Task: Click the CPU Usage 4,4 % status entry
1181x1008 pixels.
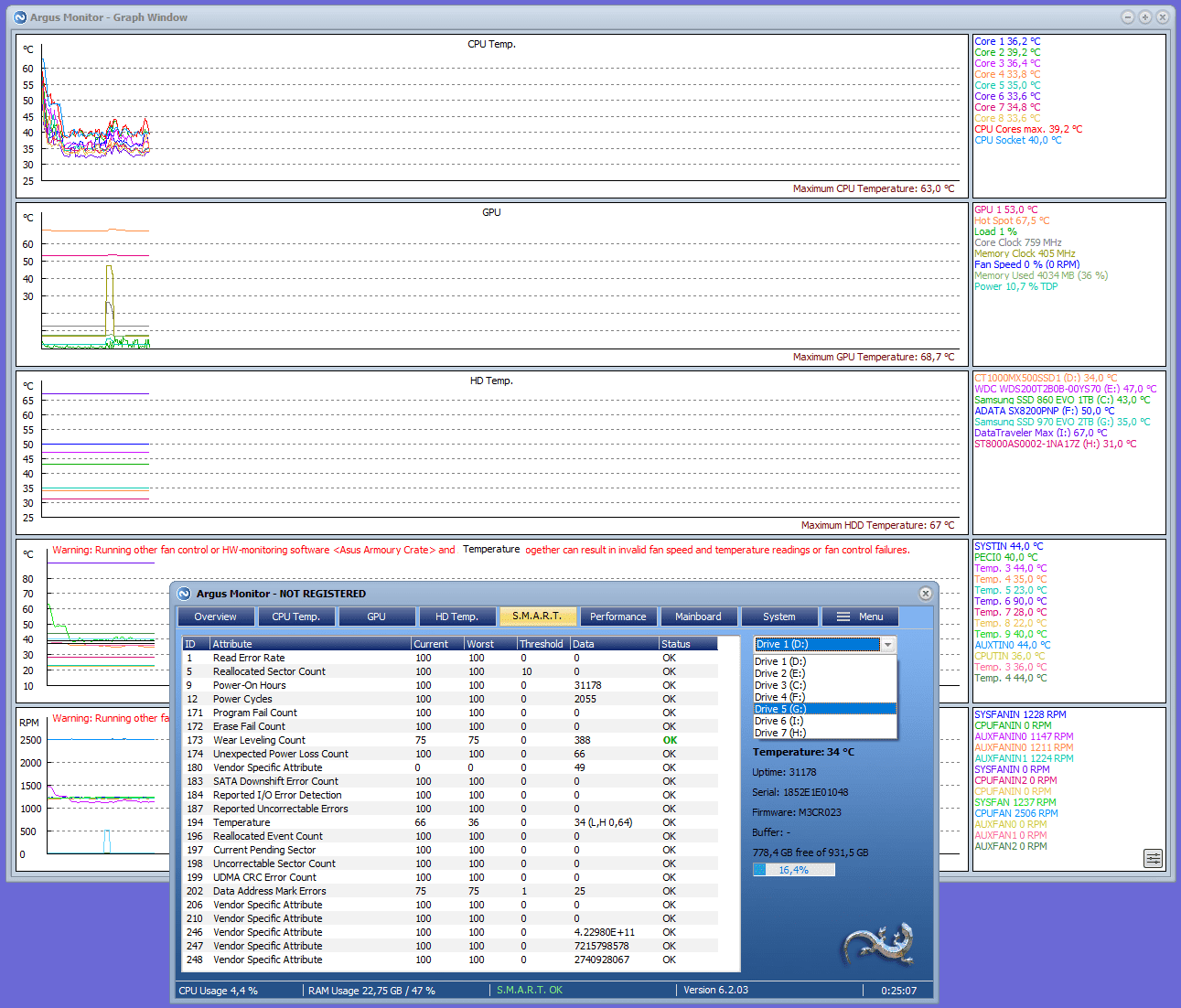Action: [x=218, y=991]
